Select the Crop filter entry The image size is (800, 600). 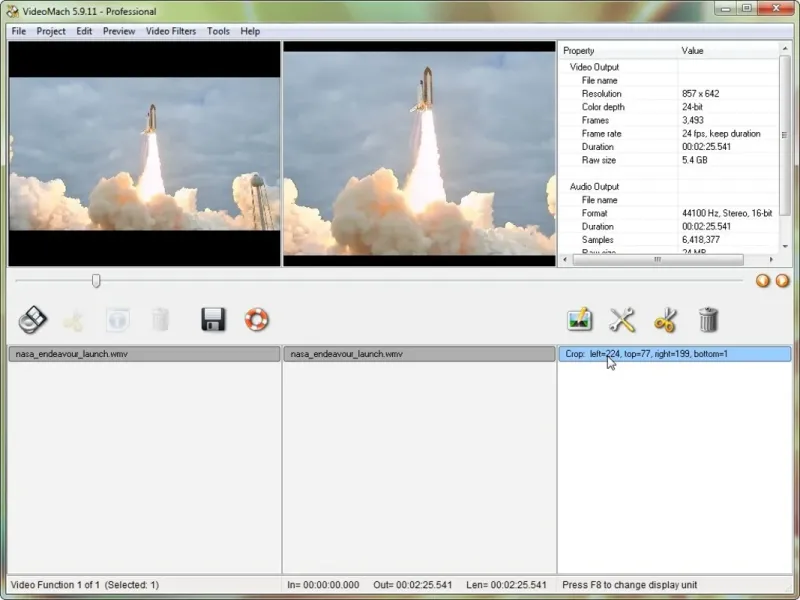click(674, 354)
